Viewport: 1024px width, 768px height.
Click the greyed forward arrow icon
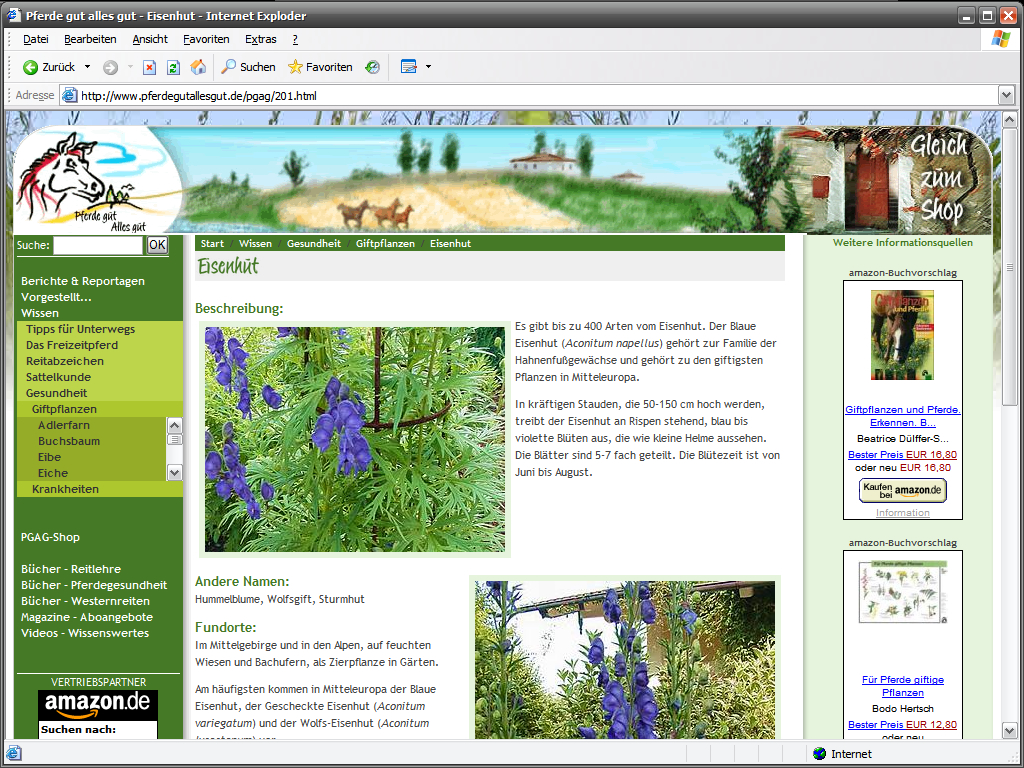[110, 67]
